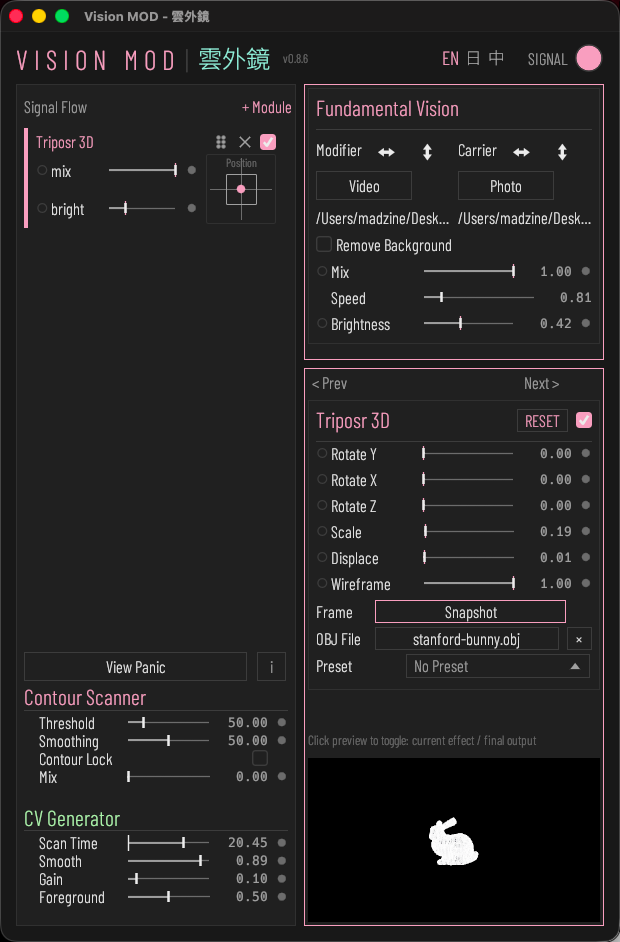The image size is (620, 942).
Task: Click the Scale slider in Triposr 3D
Action: point(469,531)
